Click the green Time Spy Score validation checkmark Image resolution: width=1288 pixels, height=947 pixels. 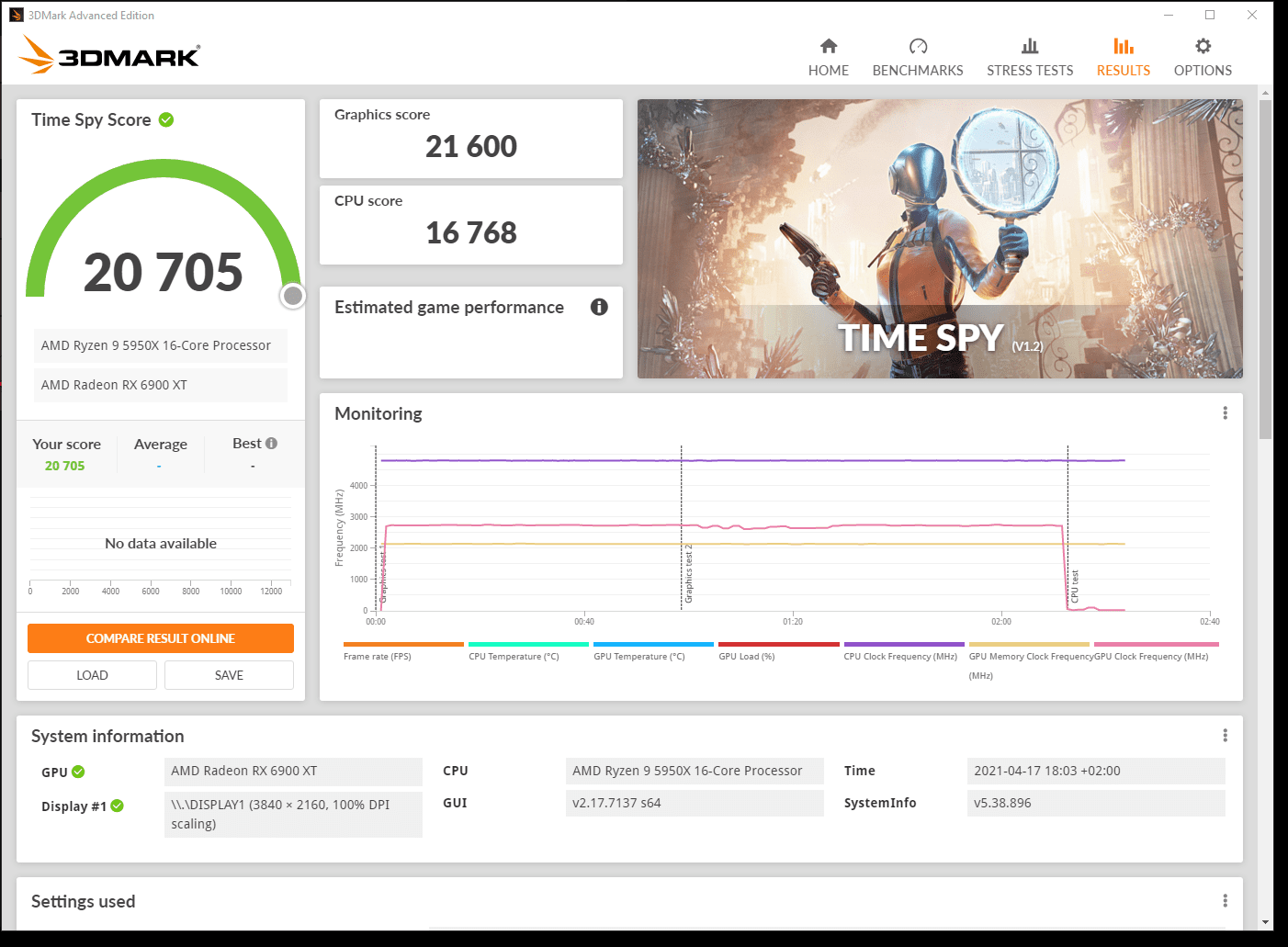[x=166, y=119]
